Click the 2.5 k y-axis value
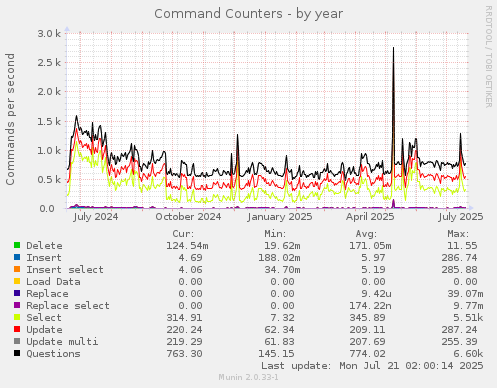This screenshot has width=497, height=388. click(x=49, y=62)
